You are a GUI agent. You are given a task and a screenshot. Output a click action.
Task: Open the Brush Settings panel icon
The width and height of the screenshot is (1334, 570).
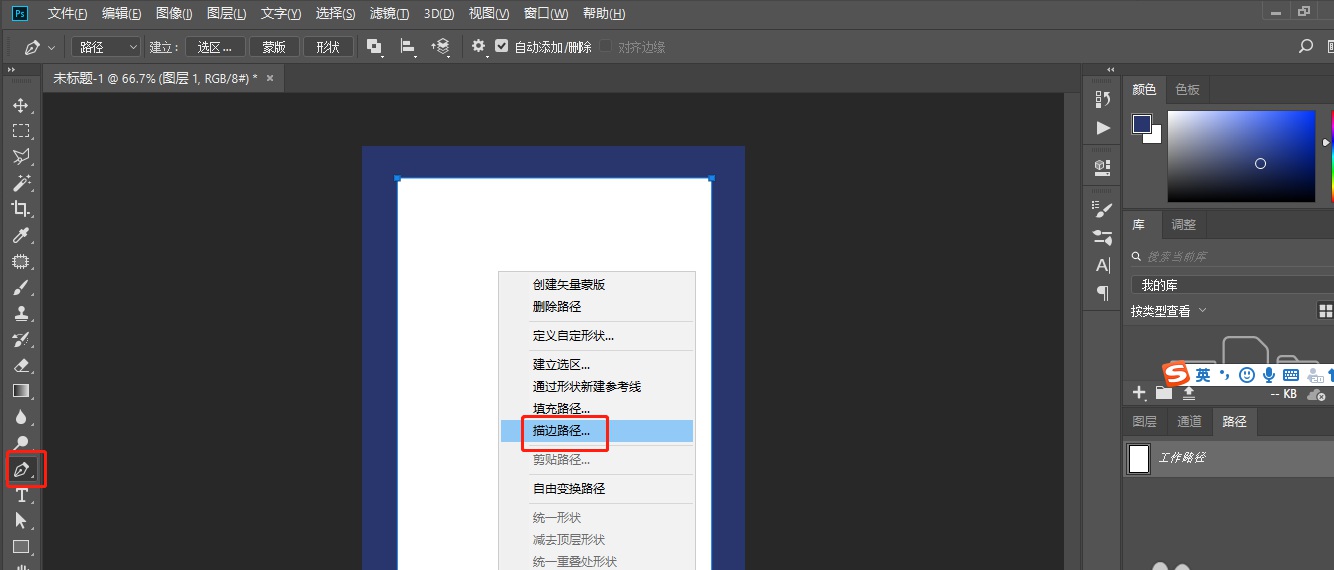pyautogui.click(x=1103, y=210)
